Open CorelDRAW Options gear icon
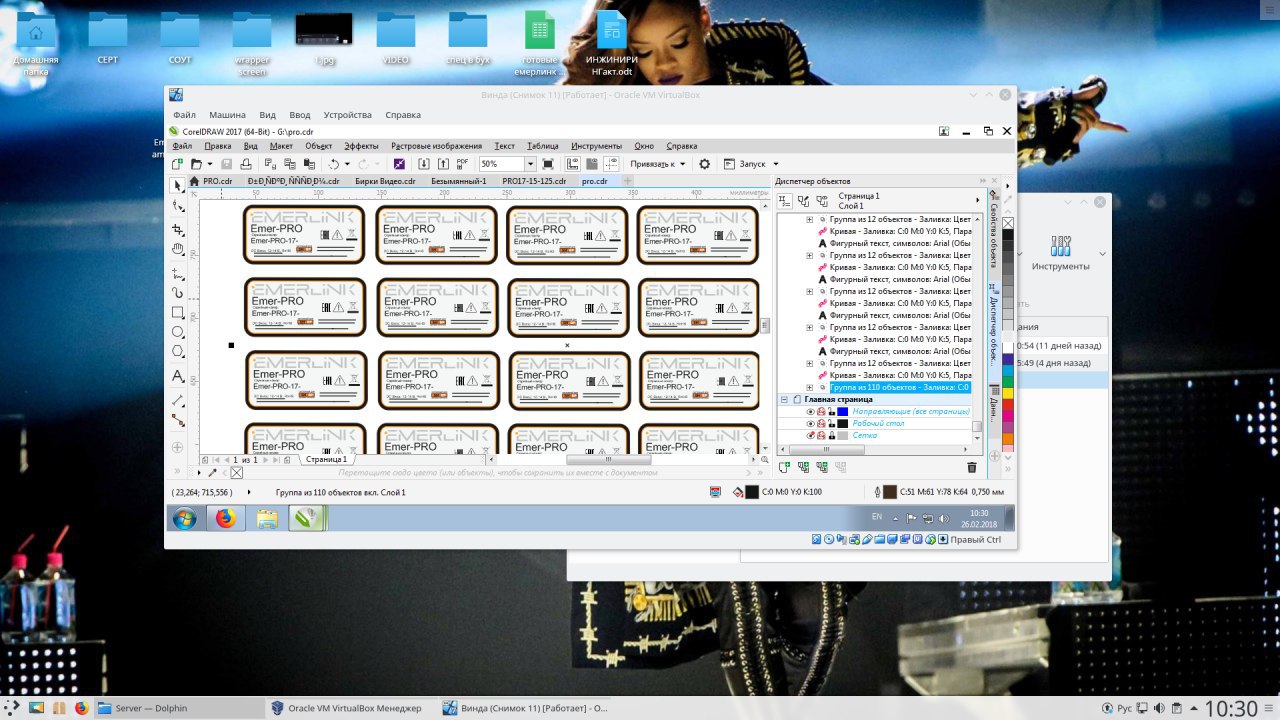The image size is (1280, 720). pos(704,164)
